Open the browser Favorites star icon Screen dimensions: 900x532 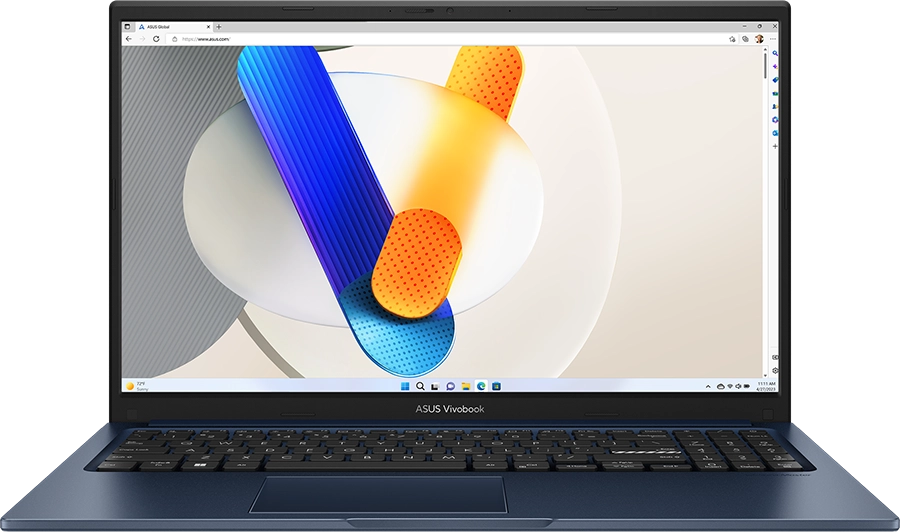(x=732, y=39)
